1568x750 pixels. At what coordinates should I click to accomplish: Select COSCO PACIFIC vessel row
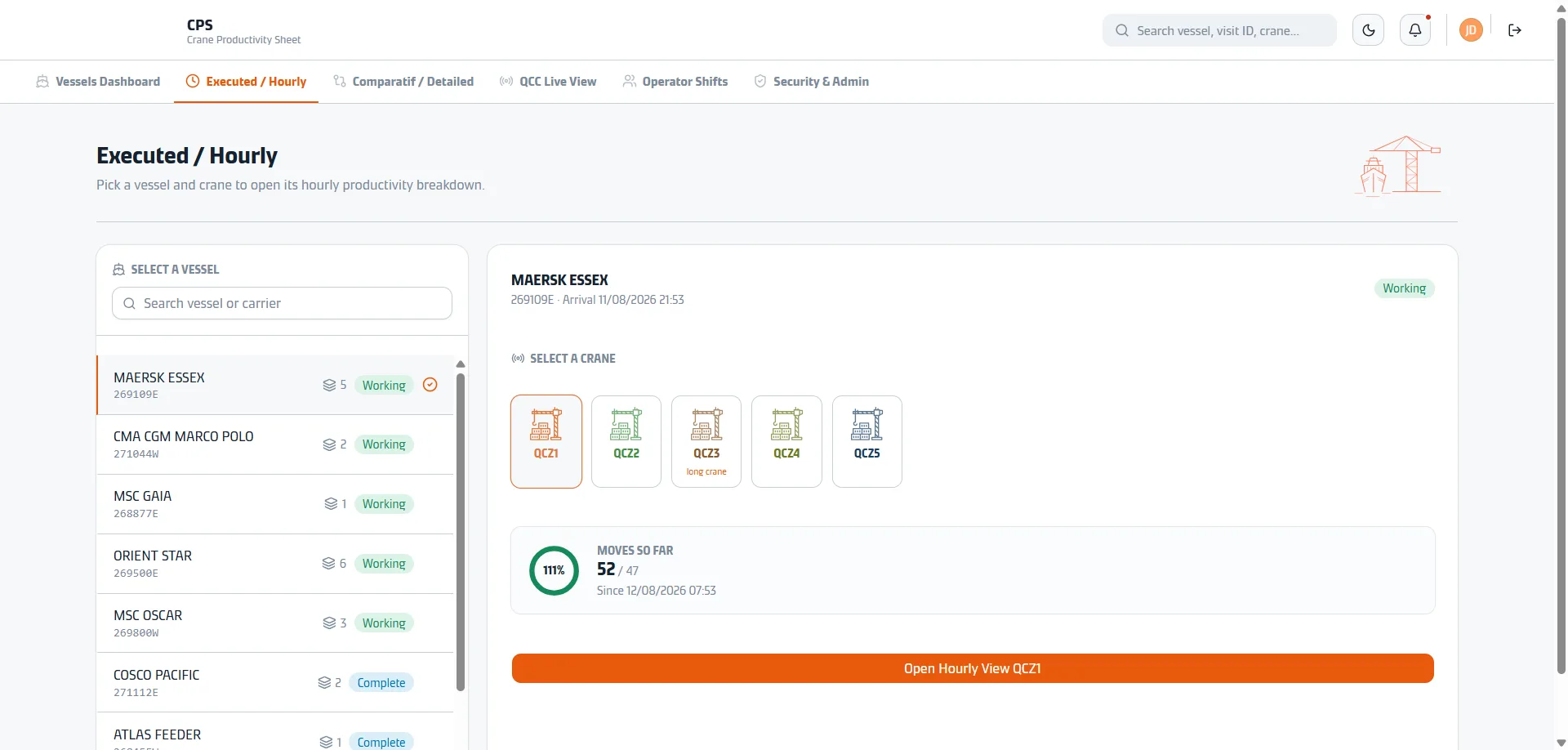pyautogui.click(x=275, y=682)
